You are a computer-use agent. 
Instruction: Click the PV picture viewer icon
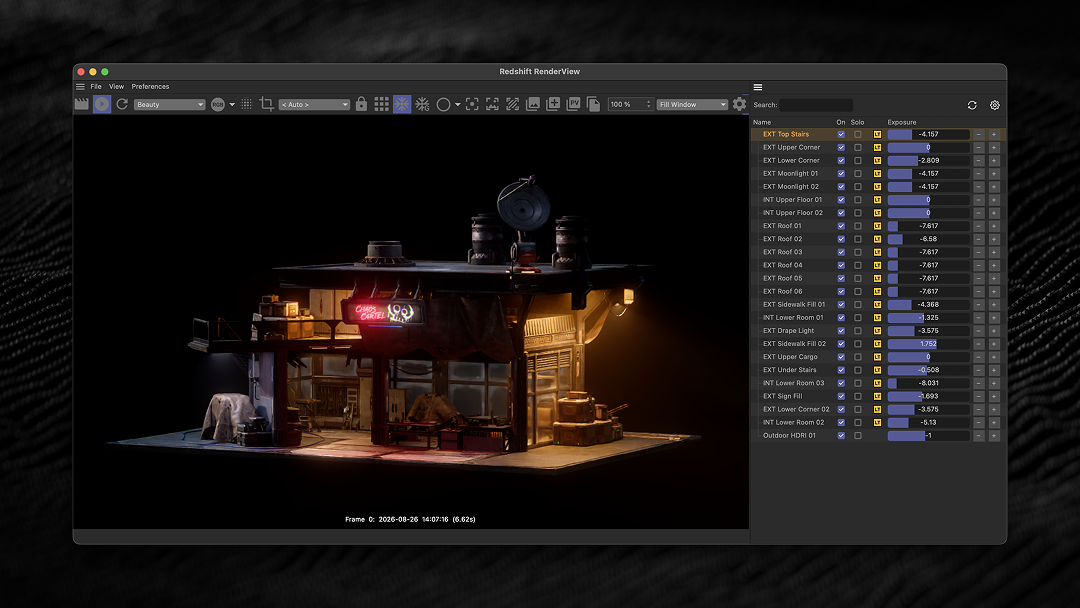573,104
